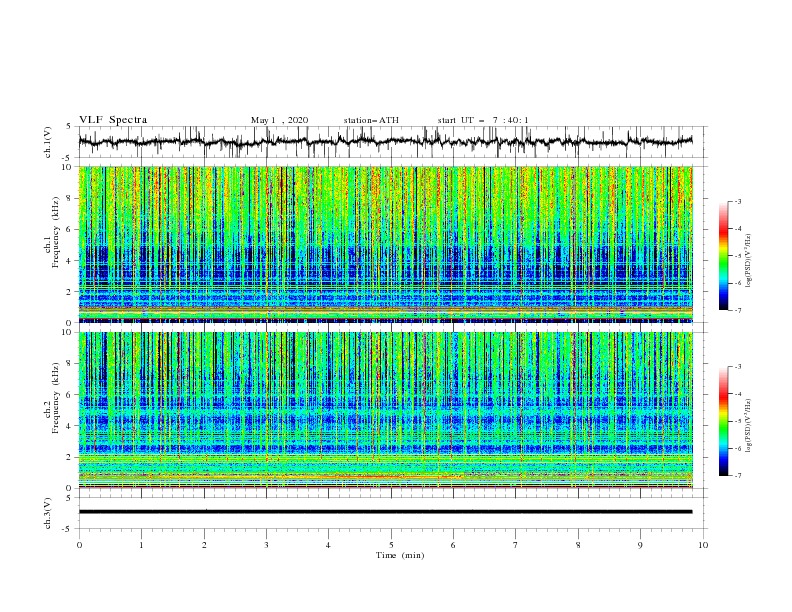Click the ch.1 frequency axis "4" tick
The height and width of the screenshot is (612, 792).
pos(70,261)
